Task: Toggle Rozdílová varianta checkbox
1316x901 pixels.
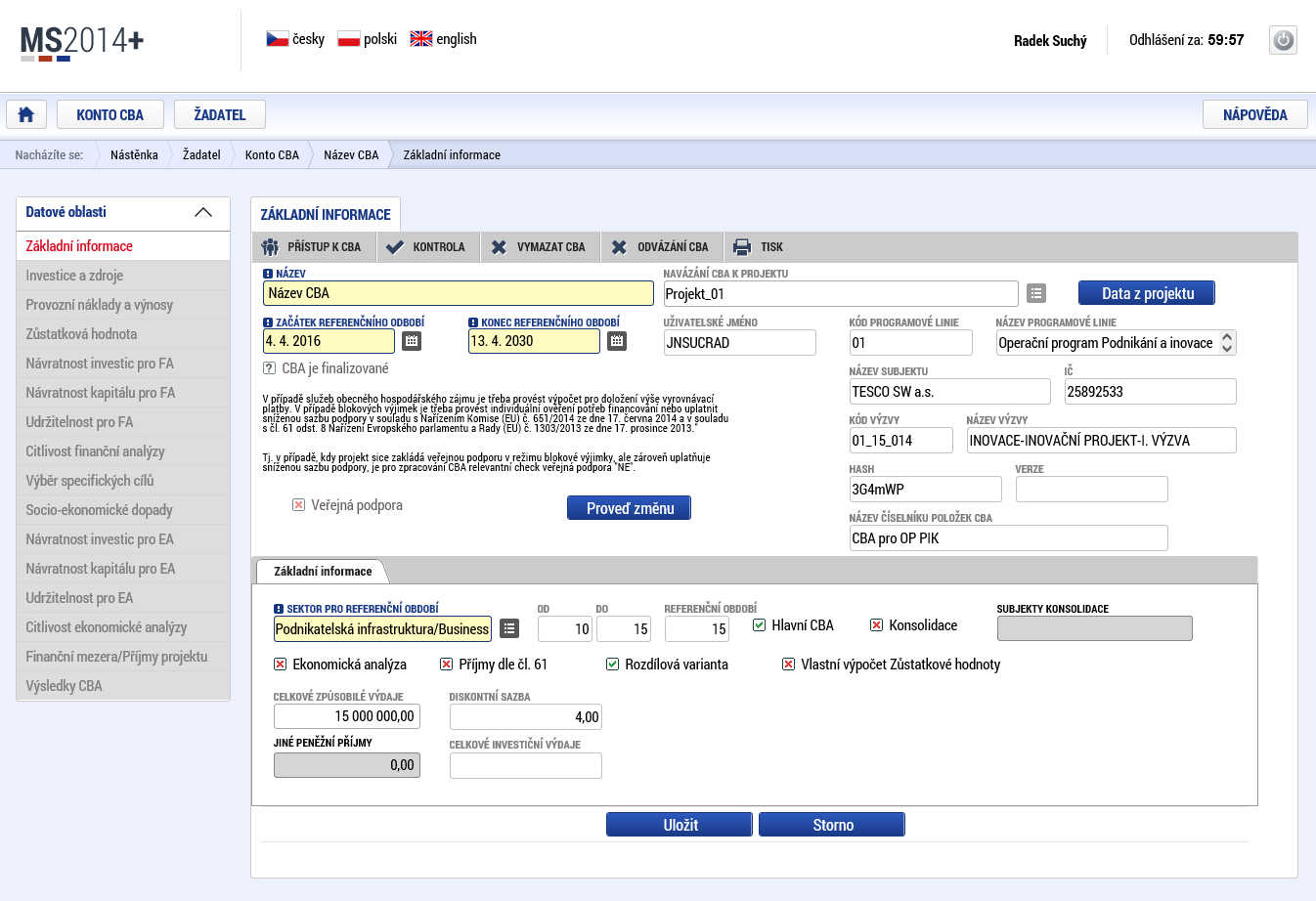Action: click(x=612, y=665)
